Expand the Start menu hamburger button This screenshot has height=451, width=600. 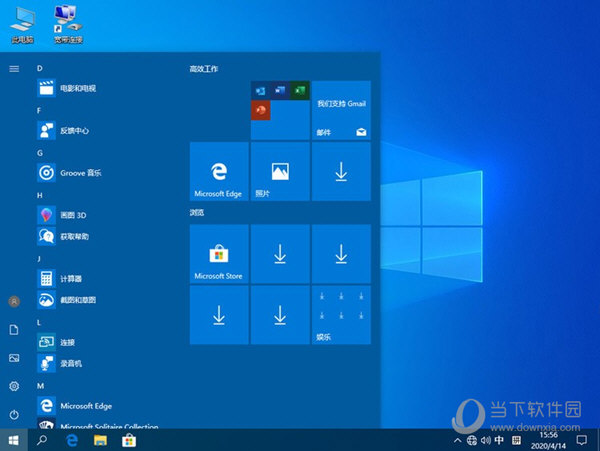(x=14, y=69)
